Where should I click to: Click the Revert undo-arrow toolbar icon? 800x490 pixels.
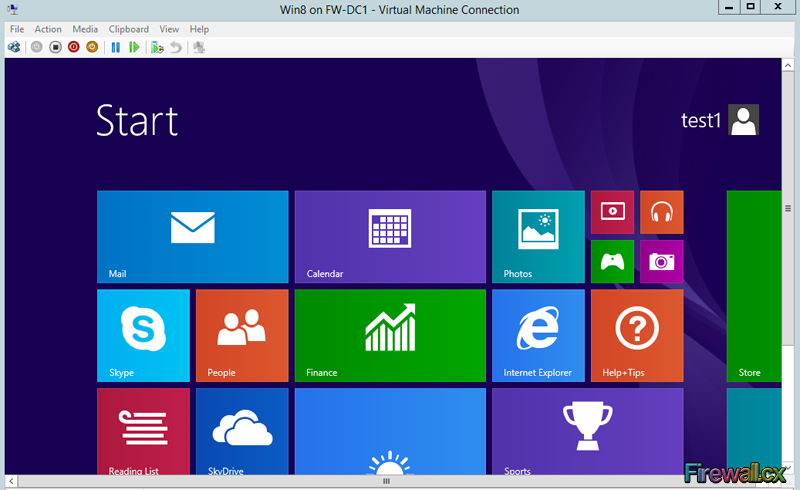pos(176,47)
